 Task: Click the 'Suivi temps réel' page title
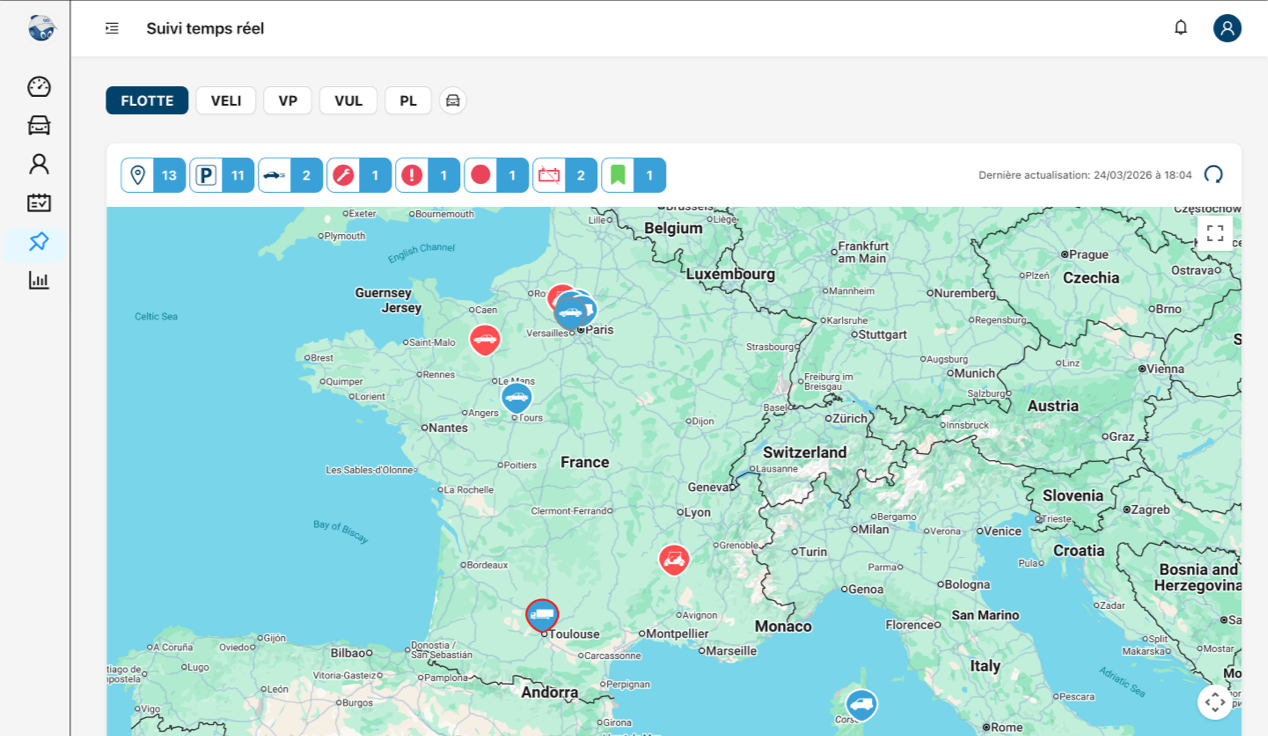(205, 28)
